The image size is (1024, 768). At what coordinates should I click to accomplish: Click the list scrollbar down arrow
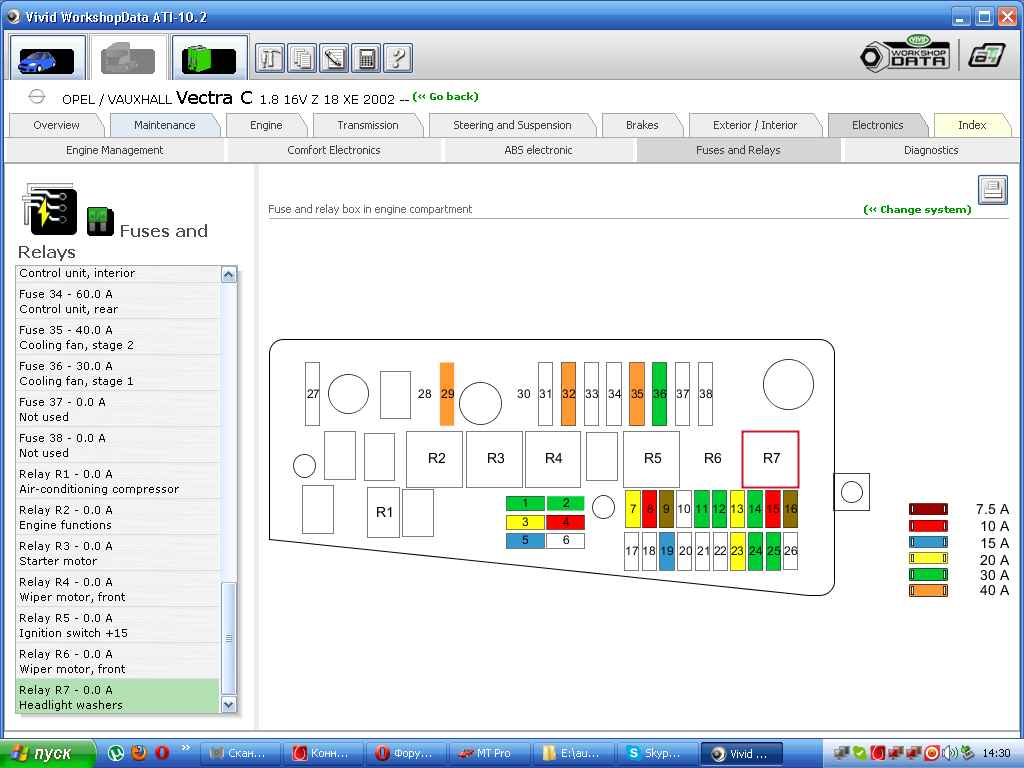pyautogui.click(x=229, y=705)
